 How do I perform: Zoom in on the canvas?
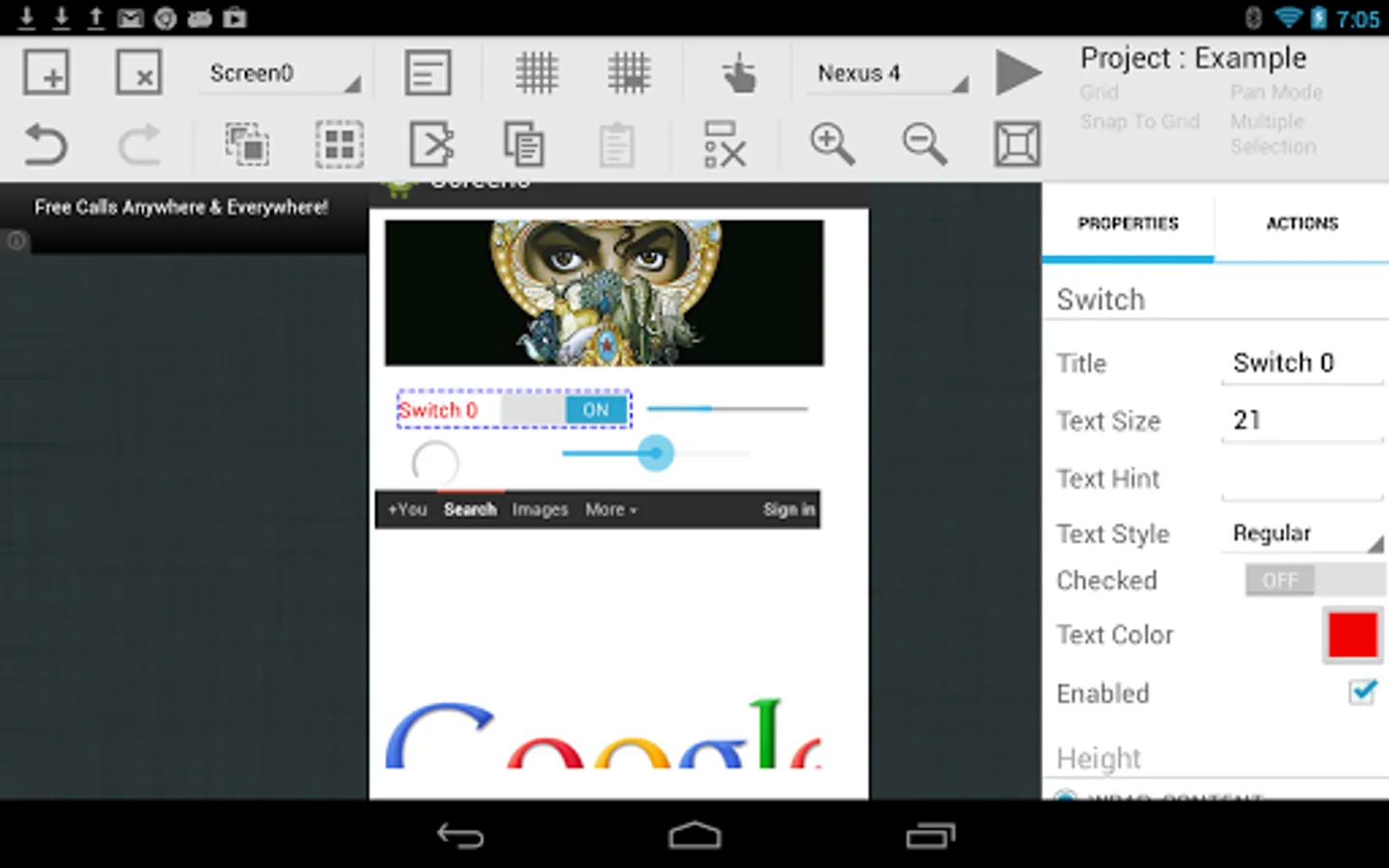coord(831,145)
